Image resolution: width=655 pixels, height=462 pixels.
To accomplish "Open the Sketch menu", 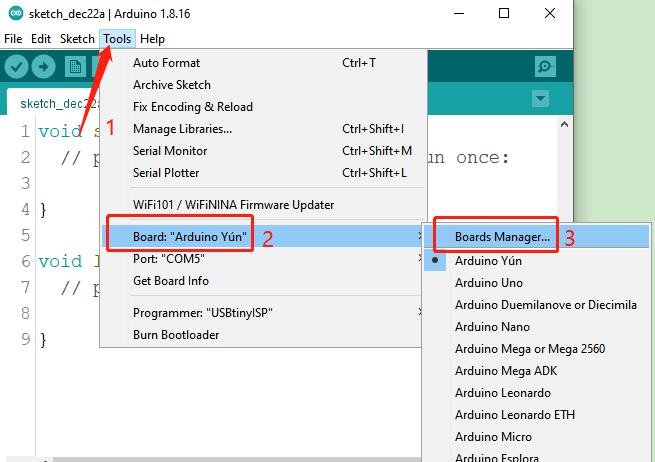I will pos(77,39).
